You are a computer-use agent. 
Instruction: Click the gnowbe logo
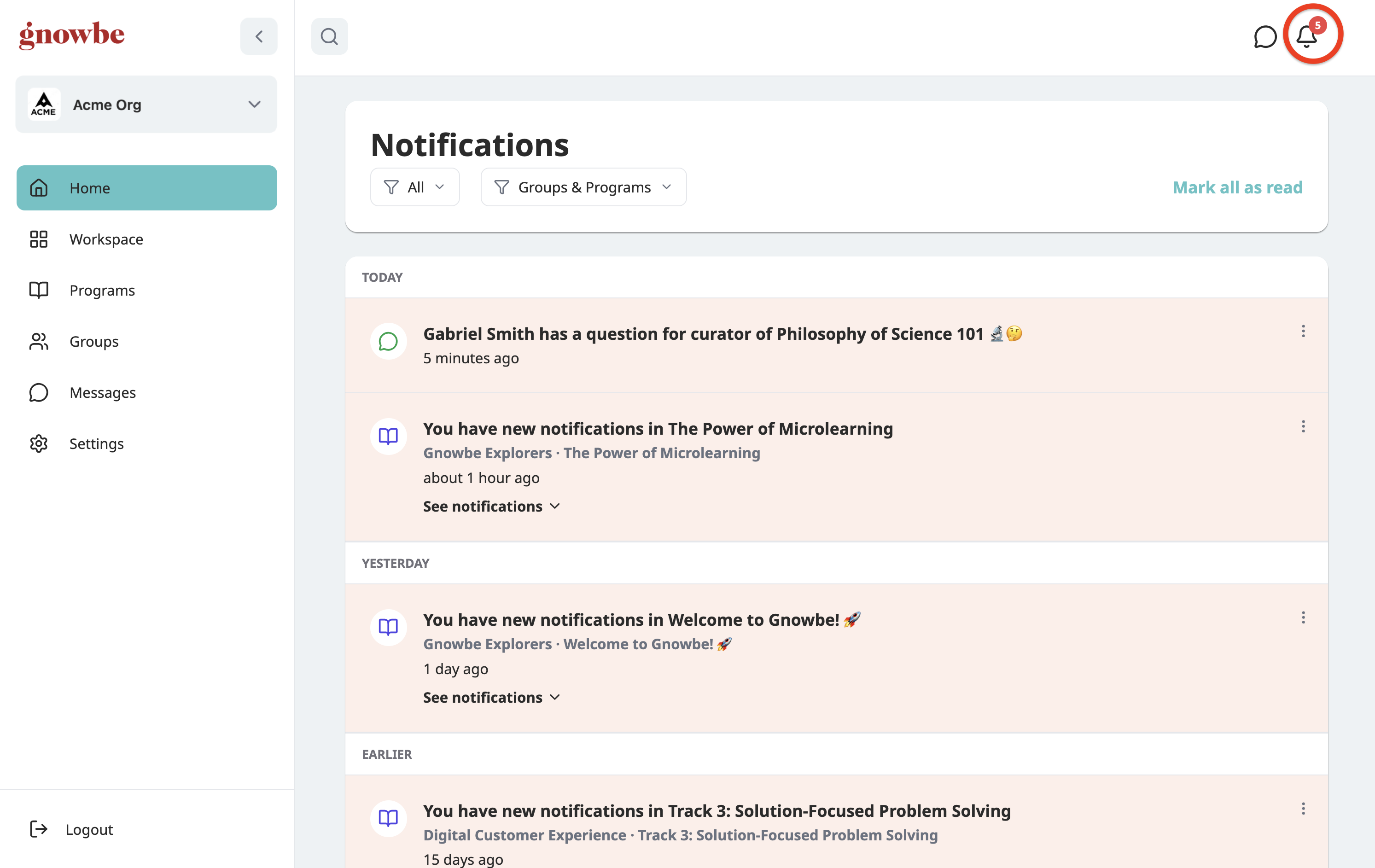(x=72, y=35)
